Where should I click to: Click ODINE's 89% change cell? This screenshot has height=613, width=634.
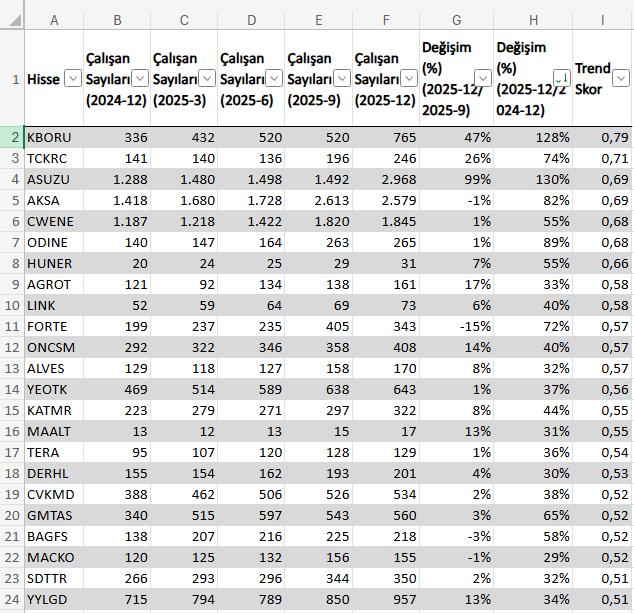533,242
